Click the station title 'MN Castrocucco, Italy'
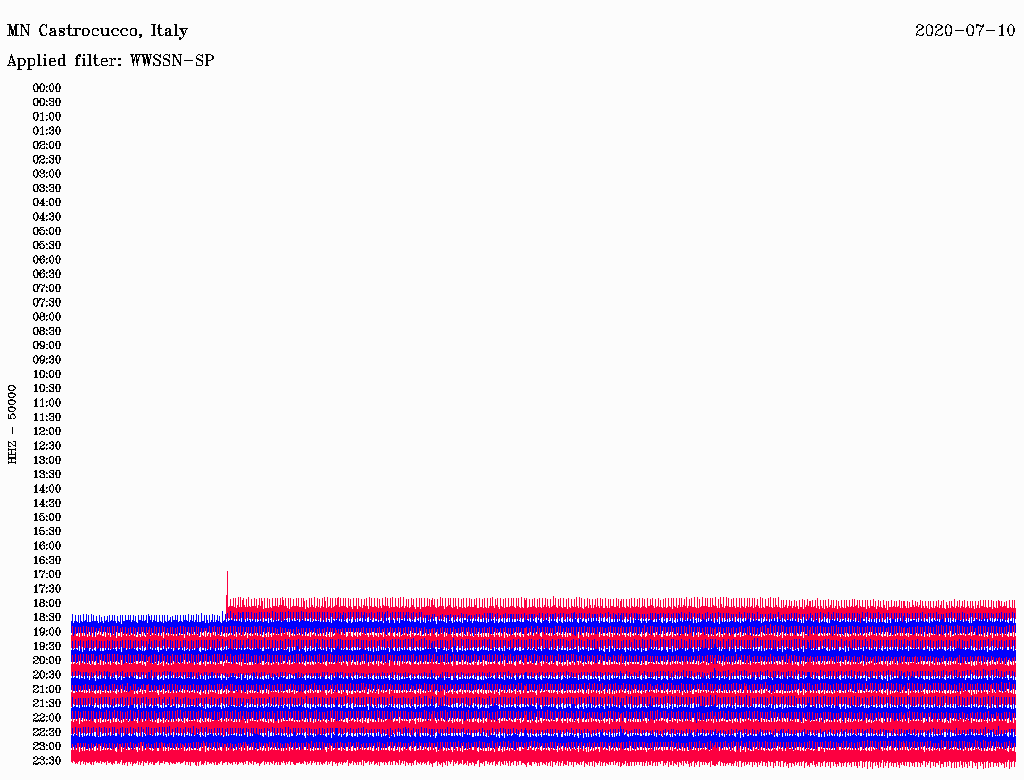 point(97,31)
